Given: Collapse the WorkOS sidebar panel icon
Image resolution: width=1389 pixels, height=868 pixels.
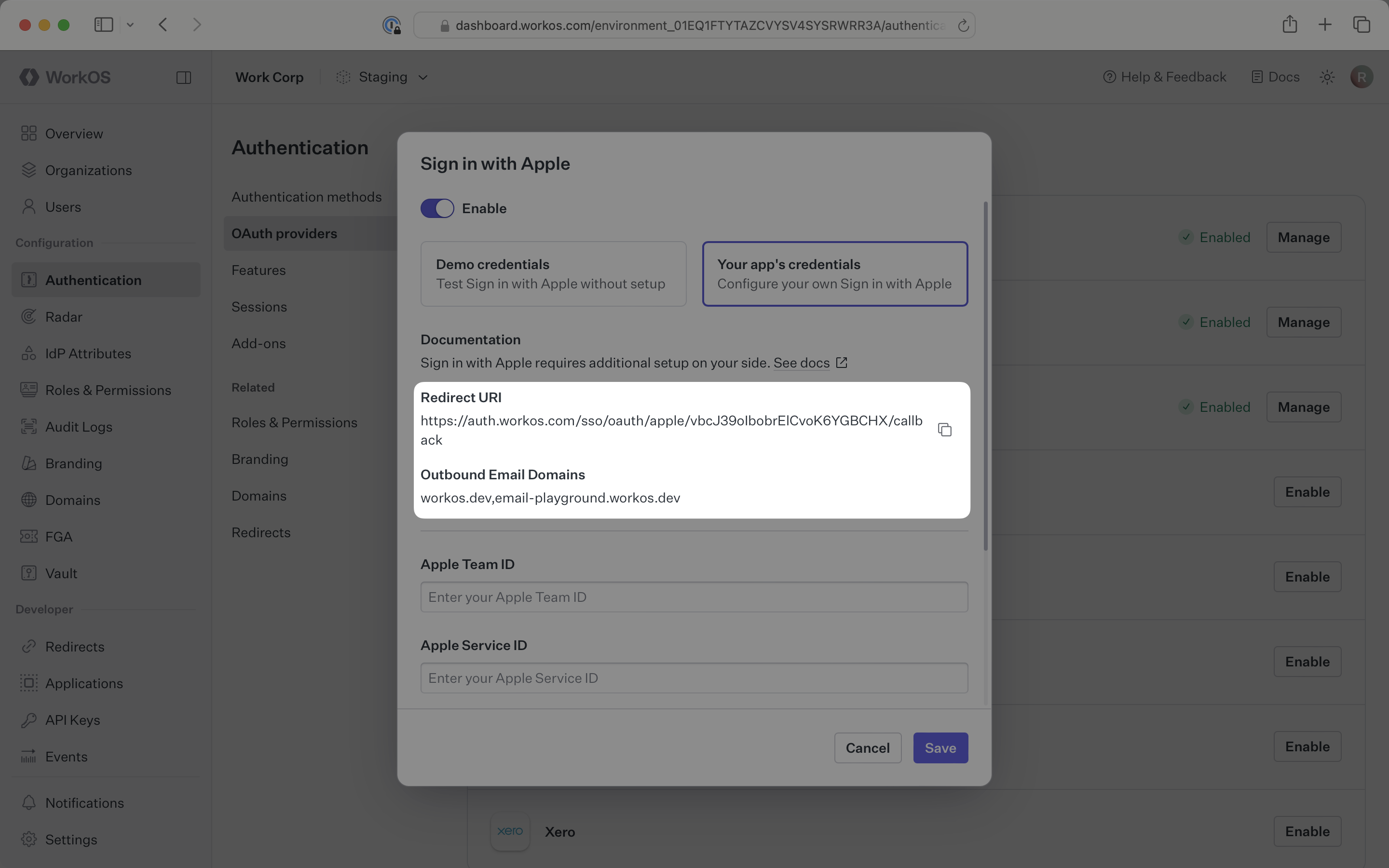Looking at the screenshot, I should [184, 78].
